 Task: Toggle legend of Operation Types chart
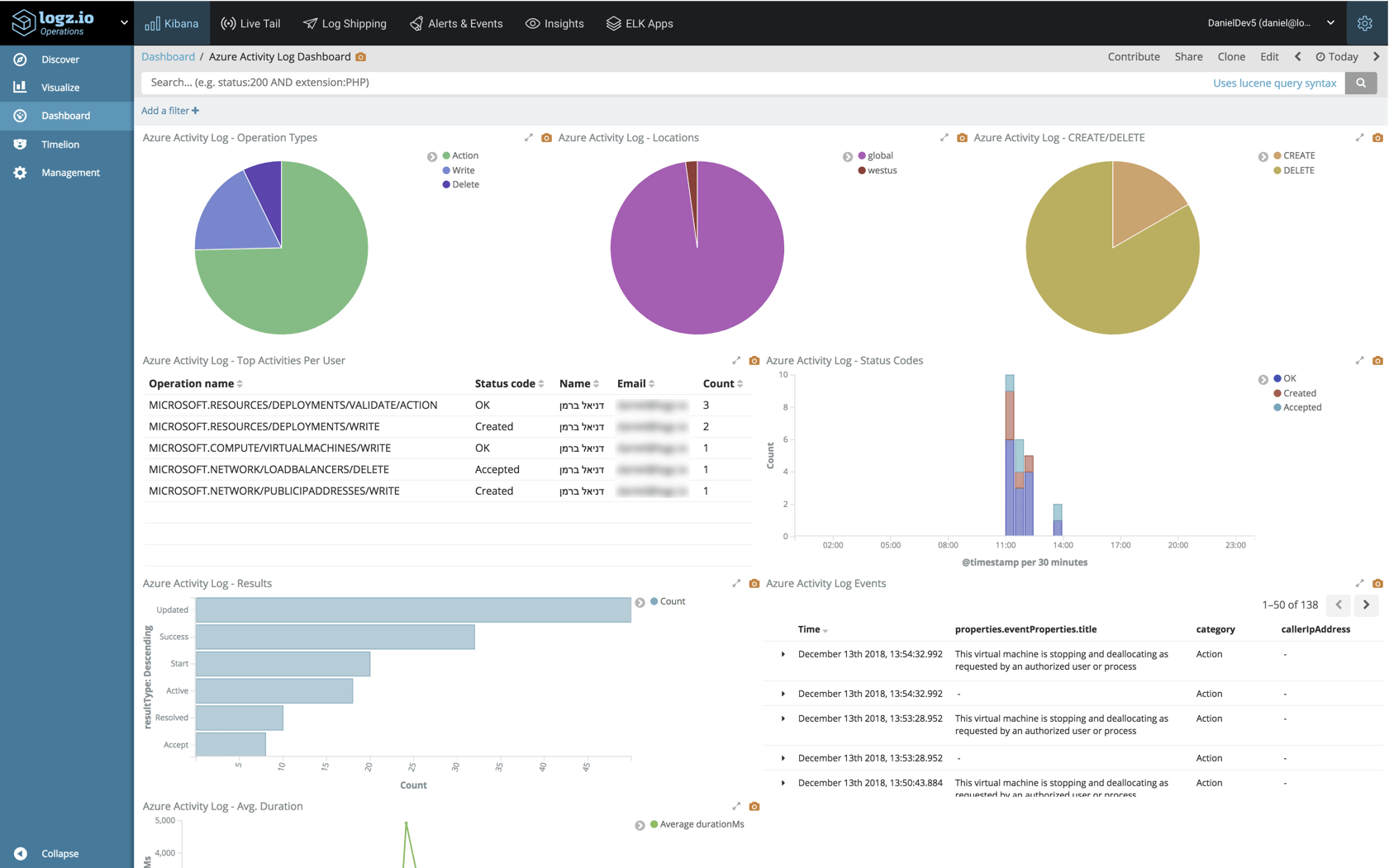point(432,157)
